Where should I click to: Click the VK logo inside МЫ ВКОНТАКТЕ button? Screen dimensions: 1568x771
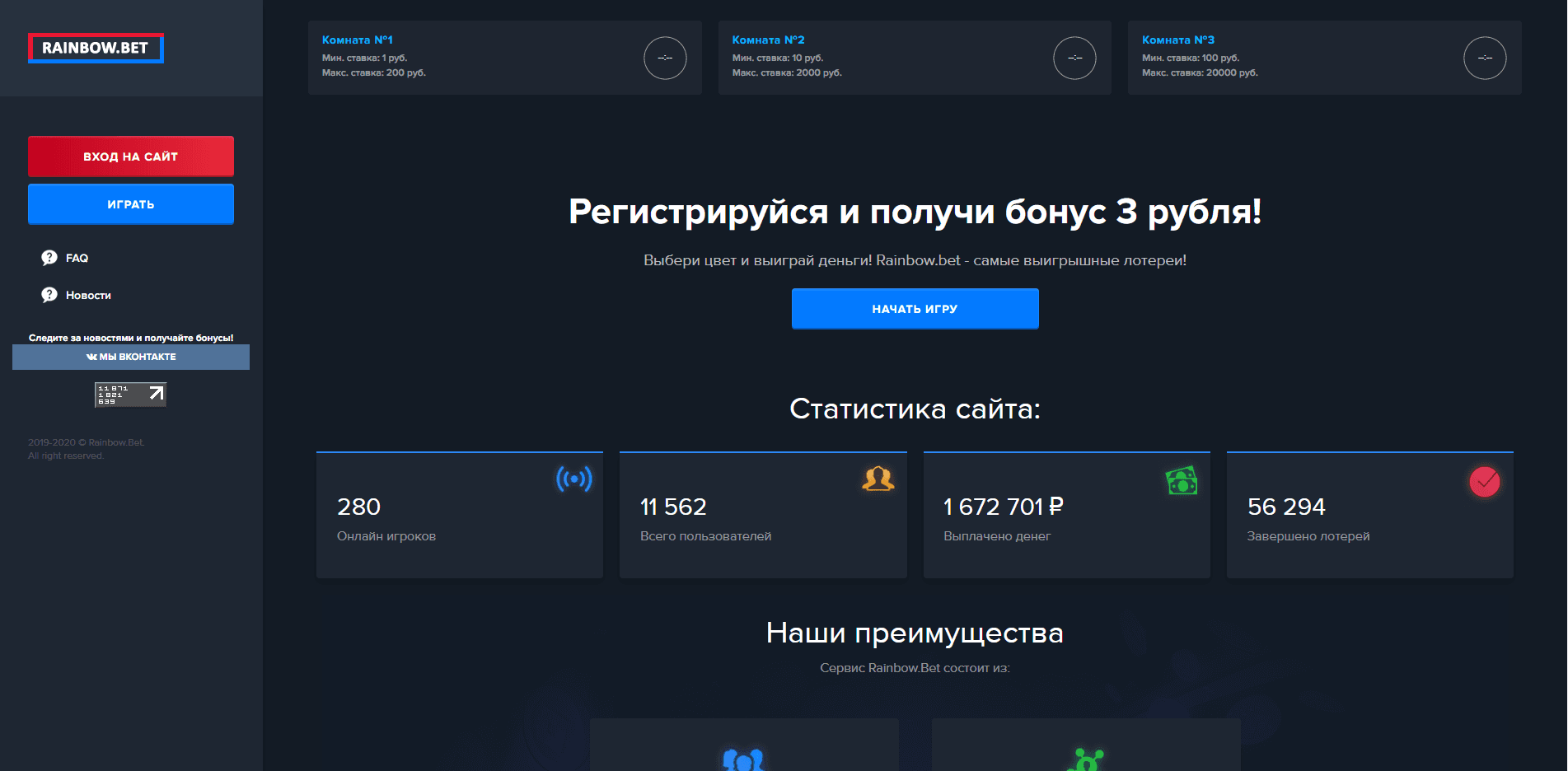coord(91,357)
